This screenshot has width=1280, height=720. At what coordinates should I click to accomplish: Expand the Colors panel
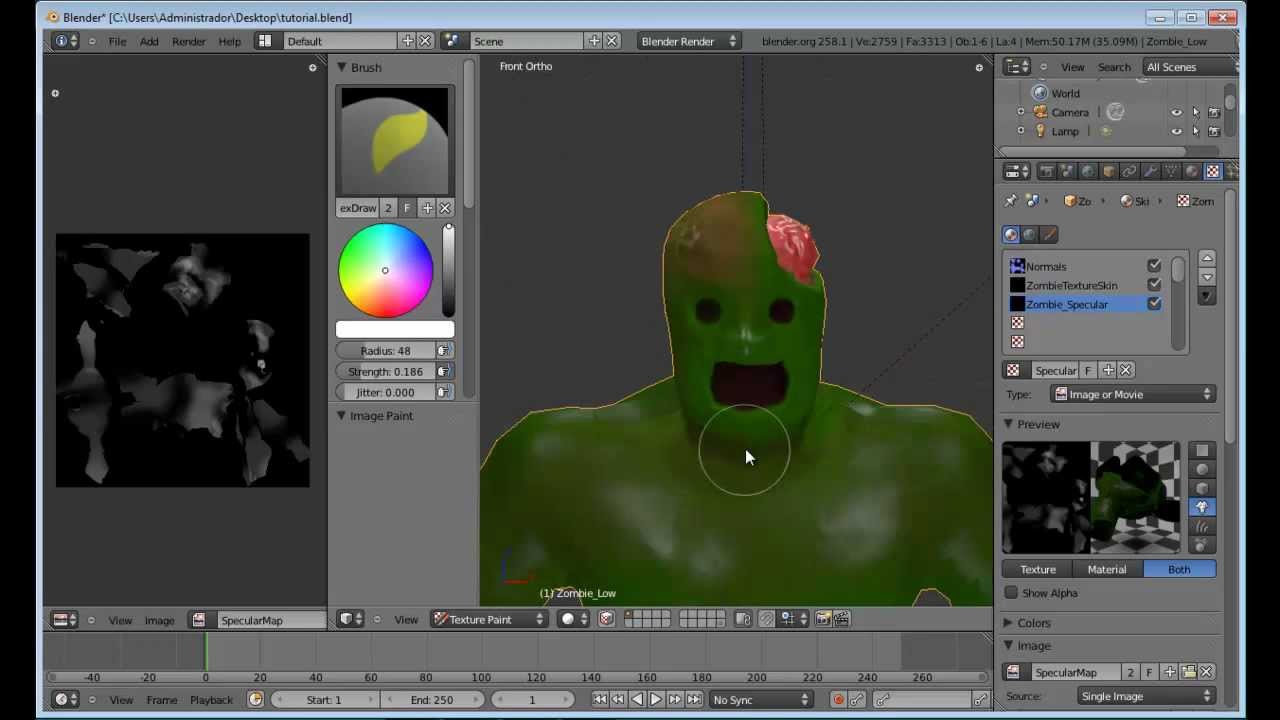tap(1008, 623)
